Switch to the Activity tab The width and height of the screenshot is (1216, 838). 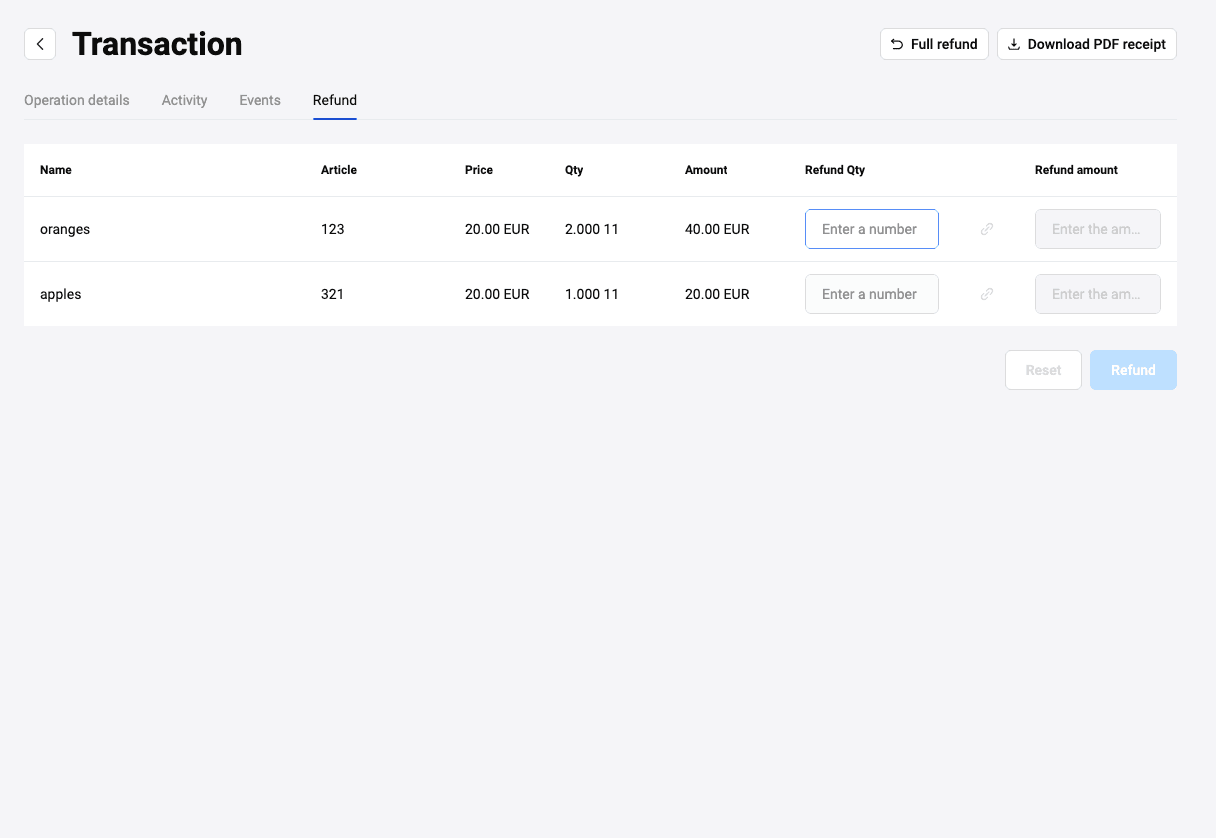[185, 100]
